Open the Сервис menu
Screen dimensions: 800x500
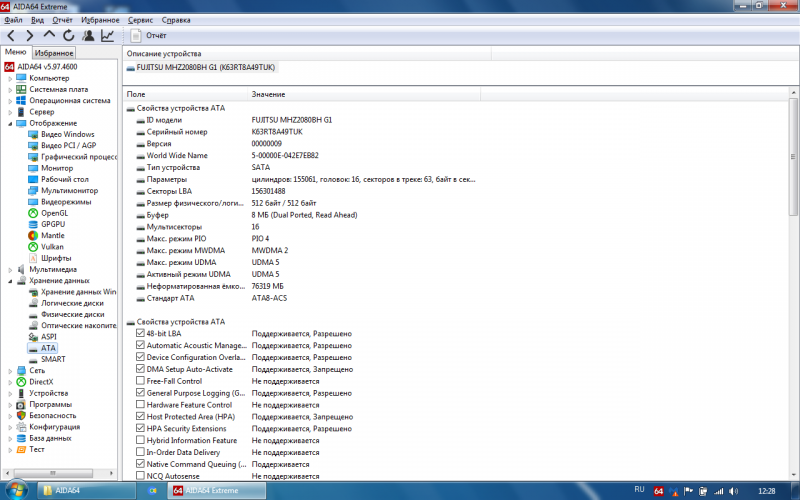tap(142, 20)
